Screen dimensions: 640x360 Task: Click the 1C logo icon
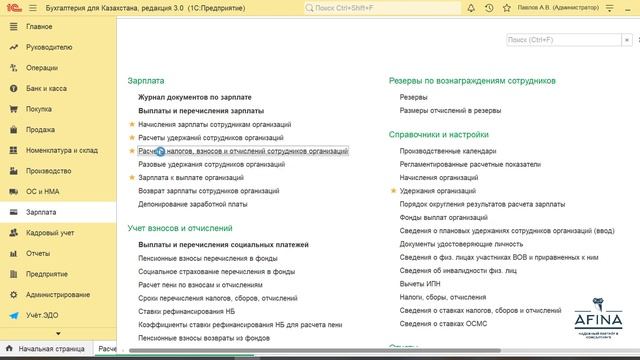pyautogui.click(x=14, y=8)
